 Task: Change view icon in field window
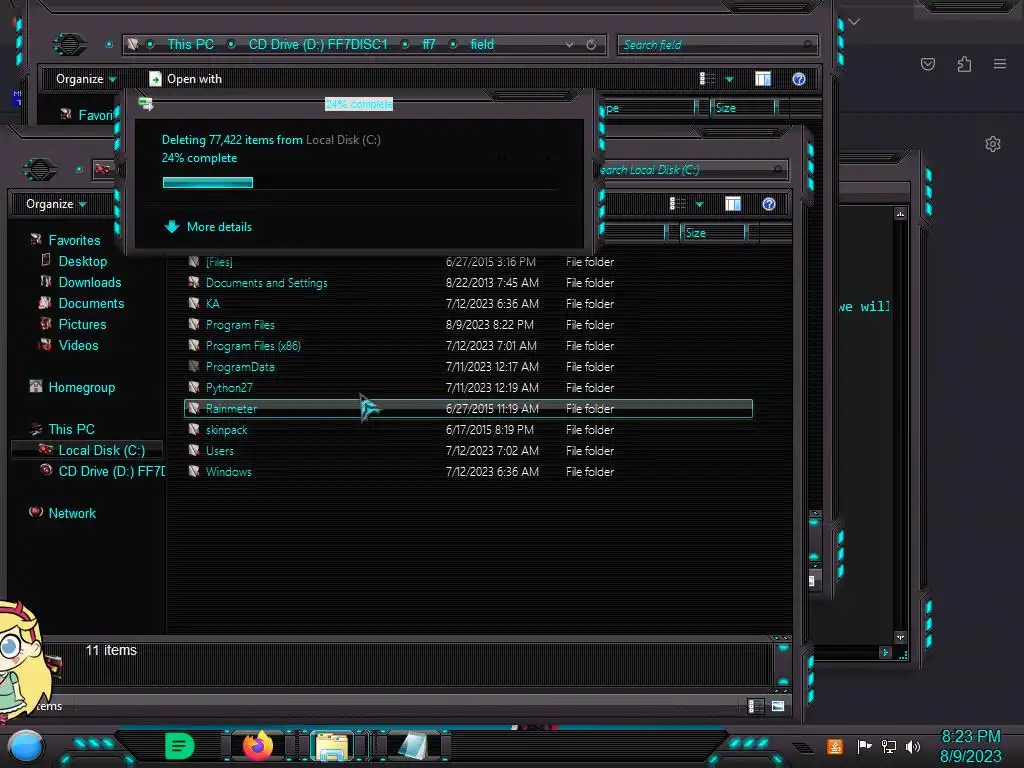click(707, 79)
